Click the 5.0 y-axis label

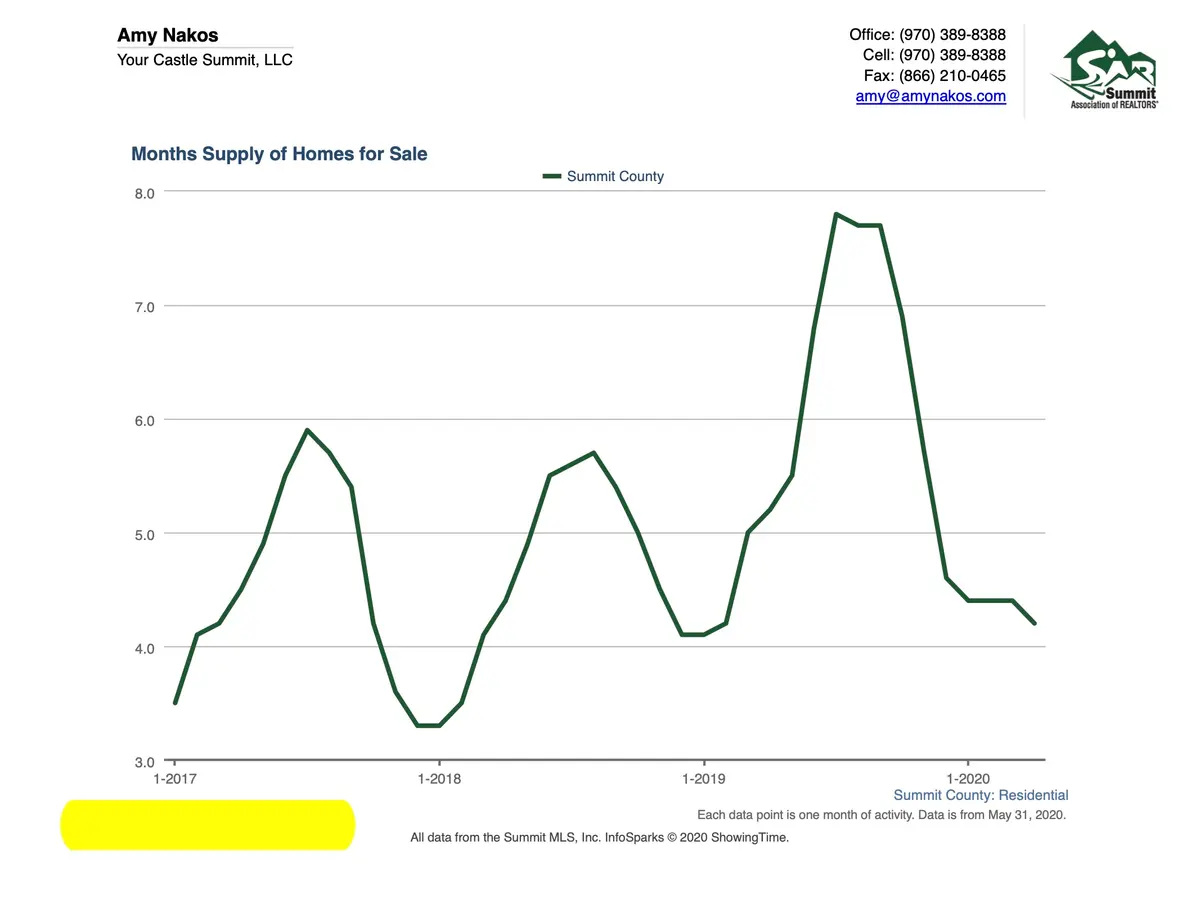(144, 535)
